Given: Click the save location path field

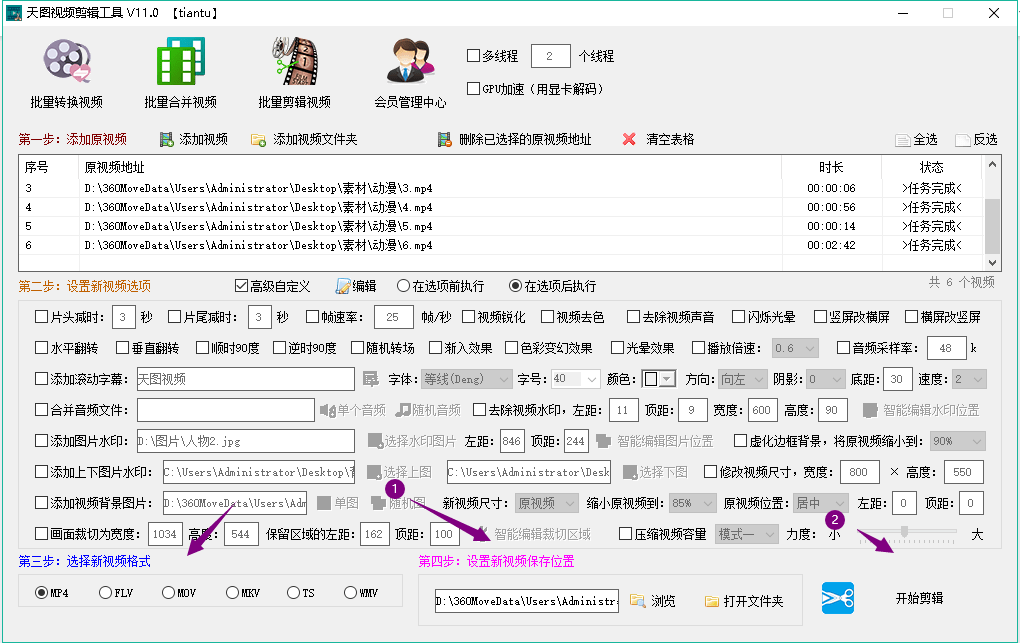Looking at the screenshot, I should 527,601.
